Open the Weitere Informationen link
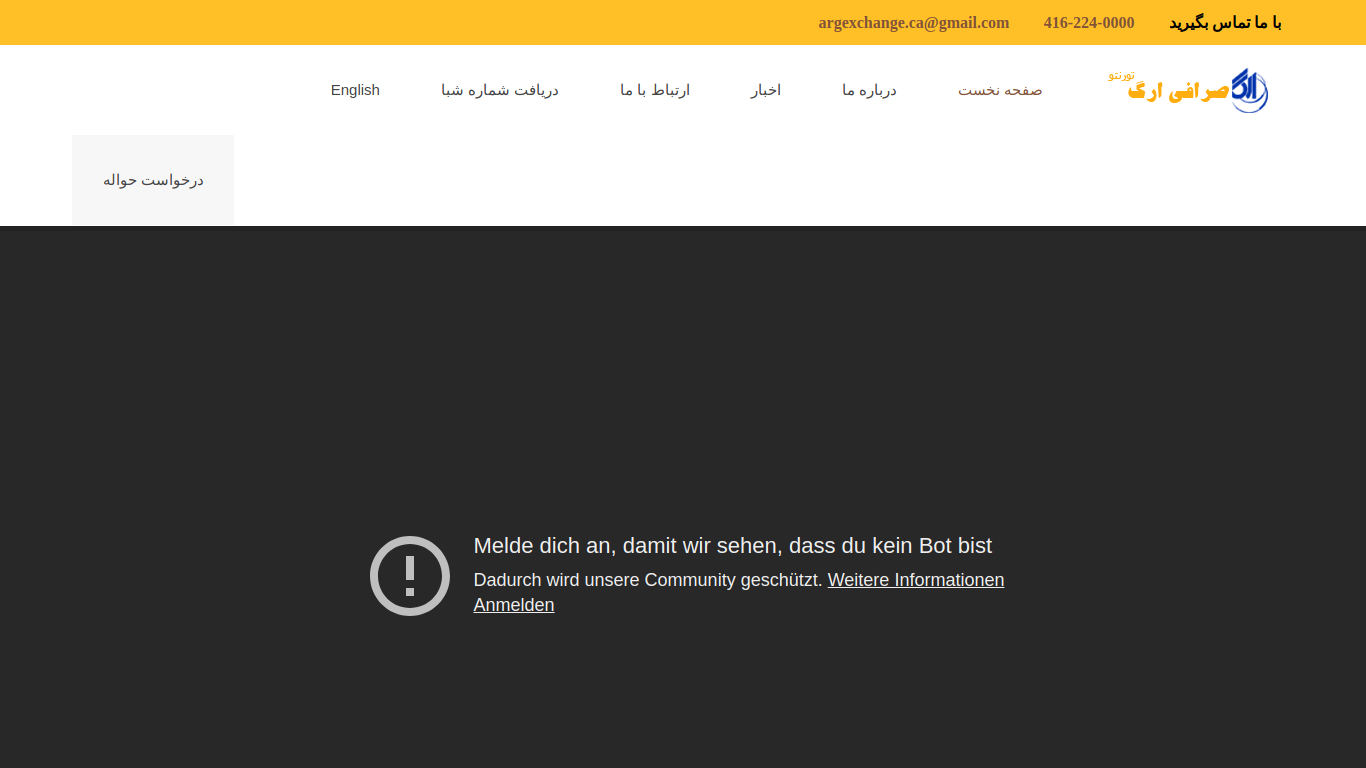This screenshot has width=1366, height=768. (916, 580)
